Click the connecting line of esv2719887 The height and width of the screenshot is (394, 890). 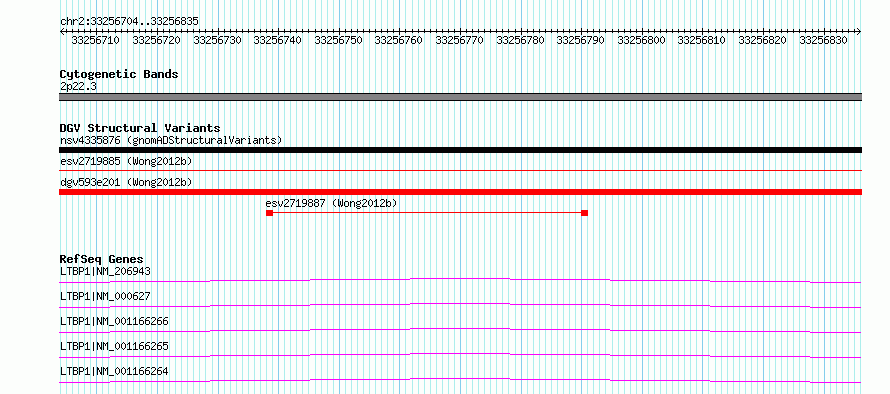click(x=427, y=213)
